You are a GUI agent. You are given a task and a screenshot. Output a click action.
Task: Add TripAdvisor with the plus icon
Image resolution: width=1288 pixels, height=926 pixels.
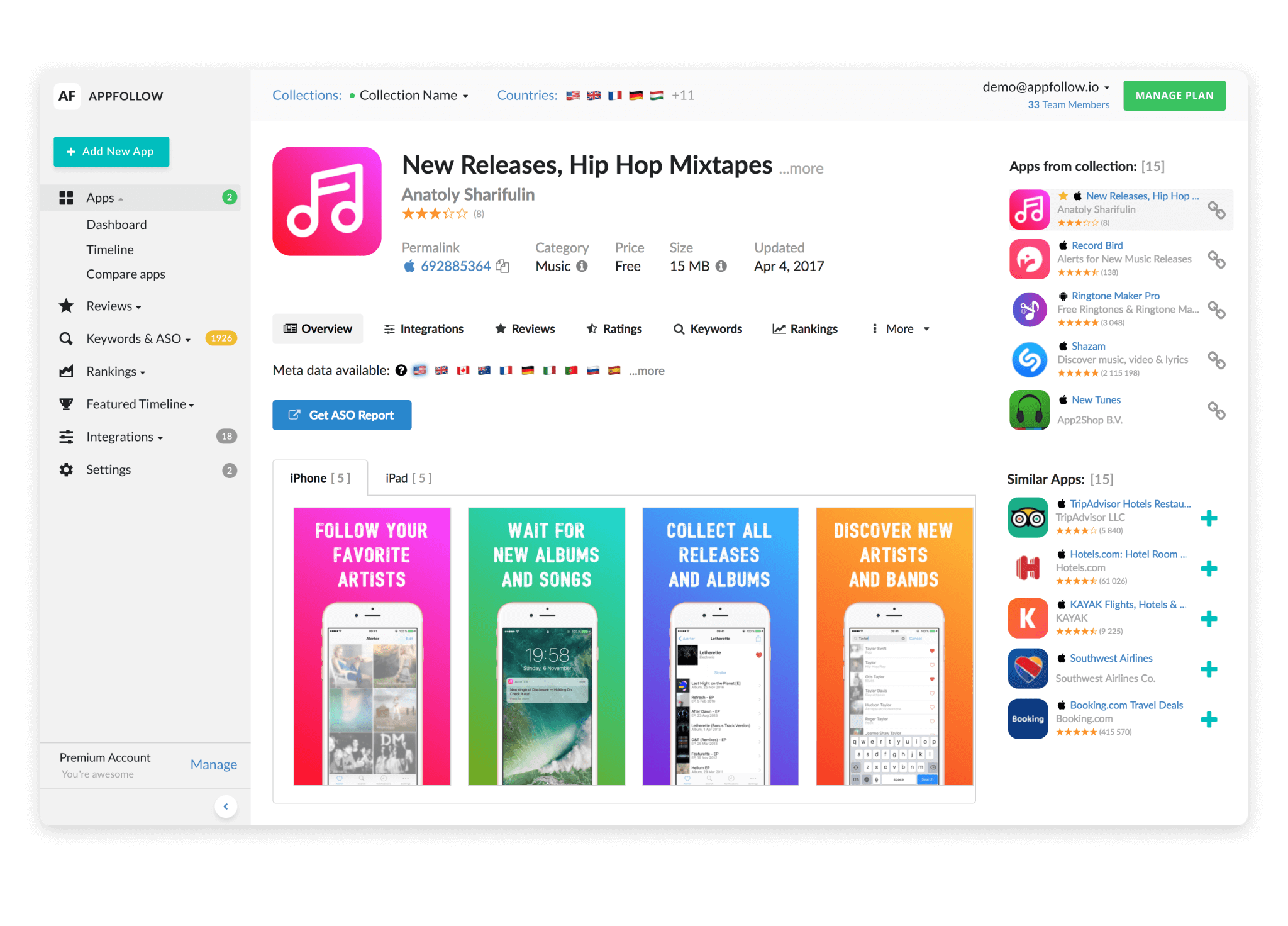click(1209, 518)
